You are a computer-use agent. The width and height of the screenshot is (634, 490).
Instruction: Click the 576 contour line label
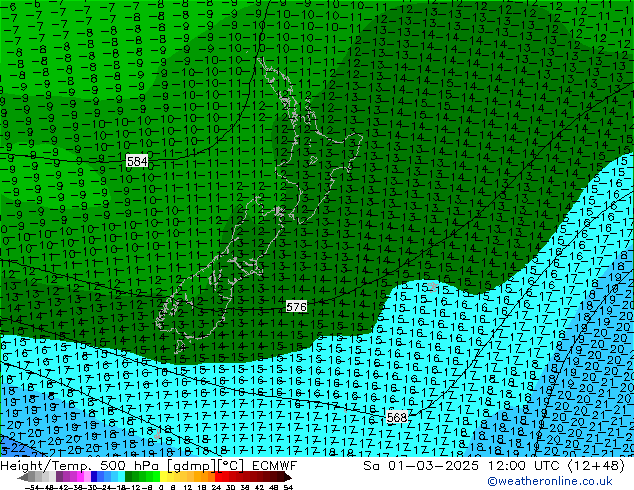[x=296, y=307]
